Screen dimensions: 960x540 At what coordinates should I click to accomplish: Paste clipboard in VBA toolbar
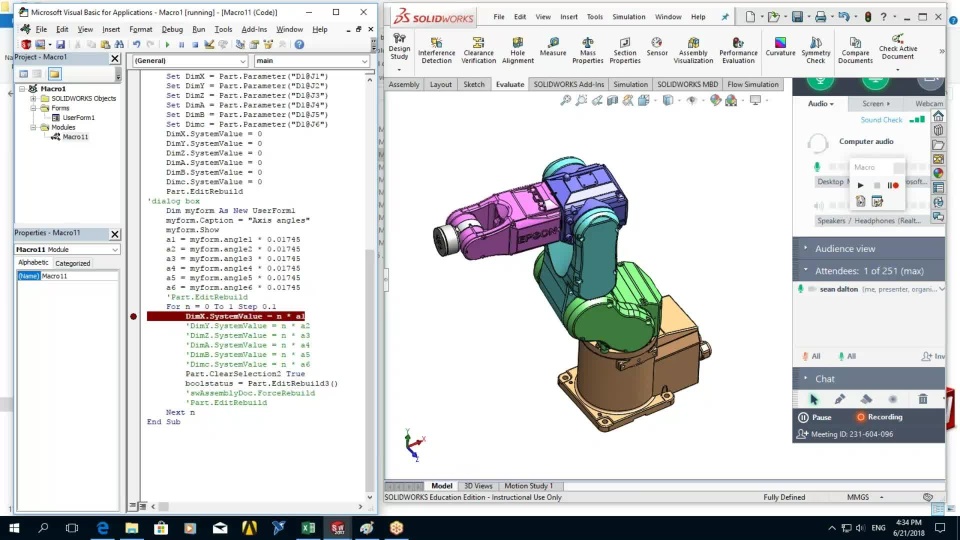(x=105, y=45)
